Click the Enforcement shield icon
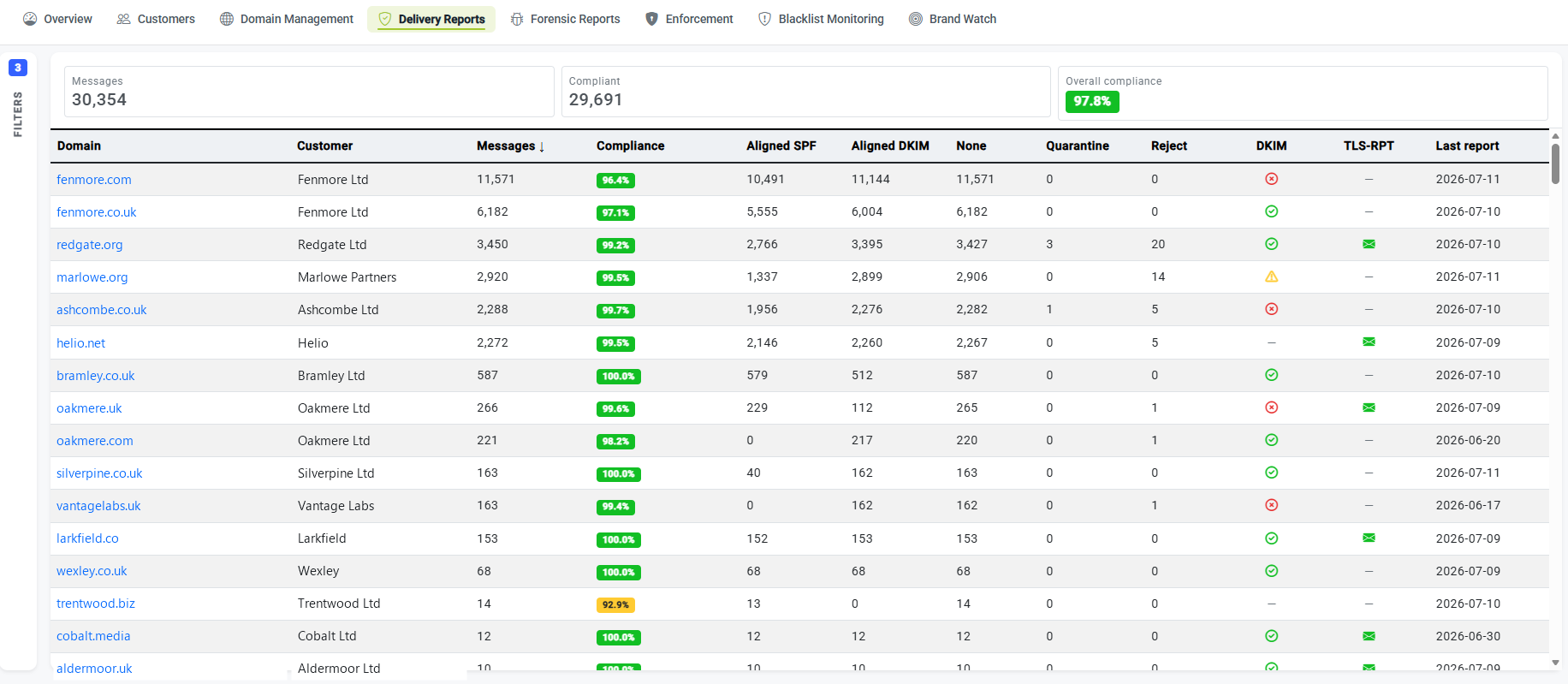The width and height of the screenshot is (1568, 684). click(652, 19)
